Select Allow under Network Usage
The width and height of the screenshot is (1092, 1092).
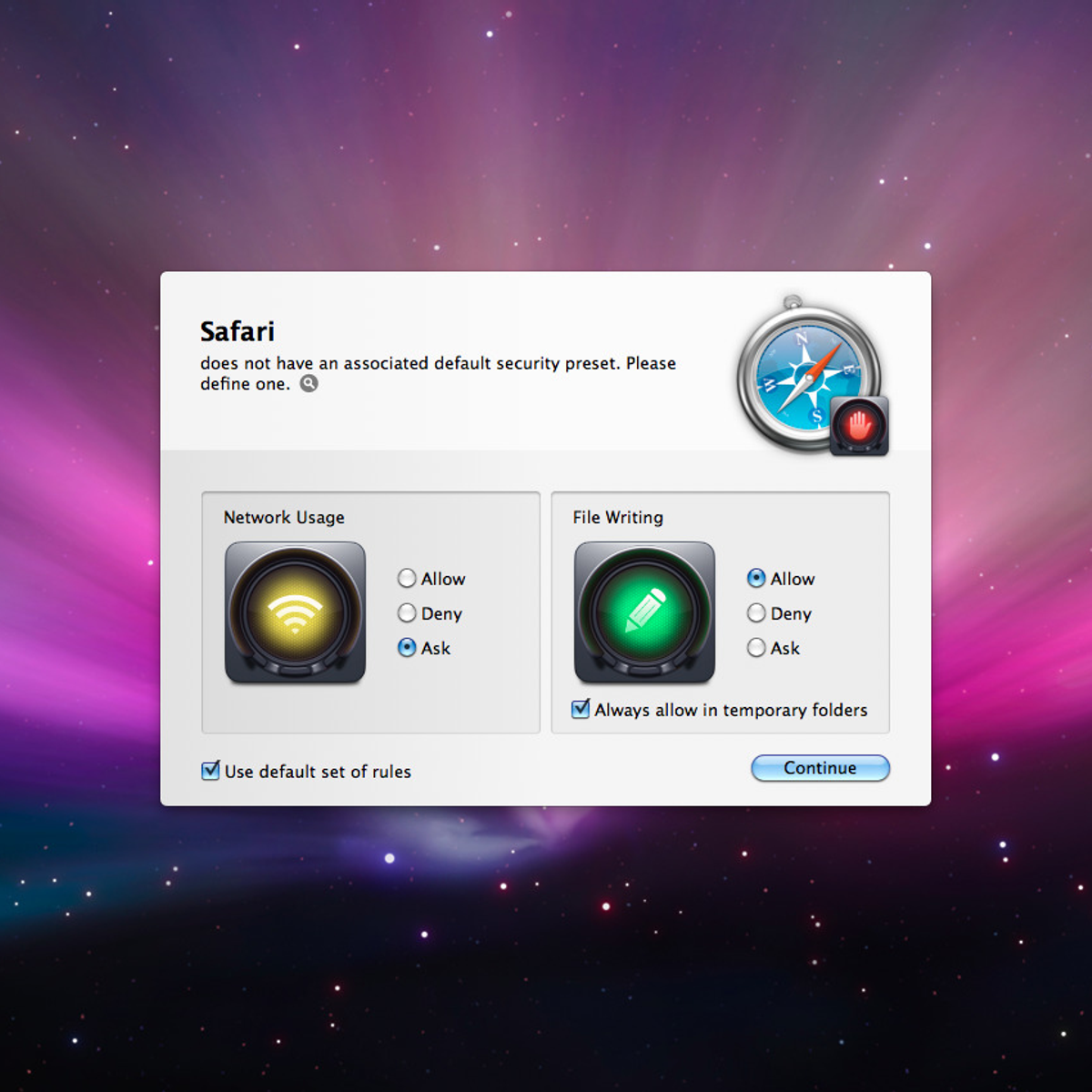[407, 579]
